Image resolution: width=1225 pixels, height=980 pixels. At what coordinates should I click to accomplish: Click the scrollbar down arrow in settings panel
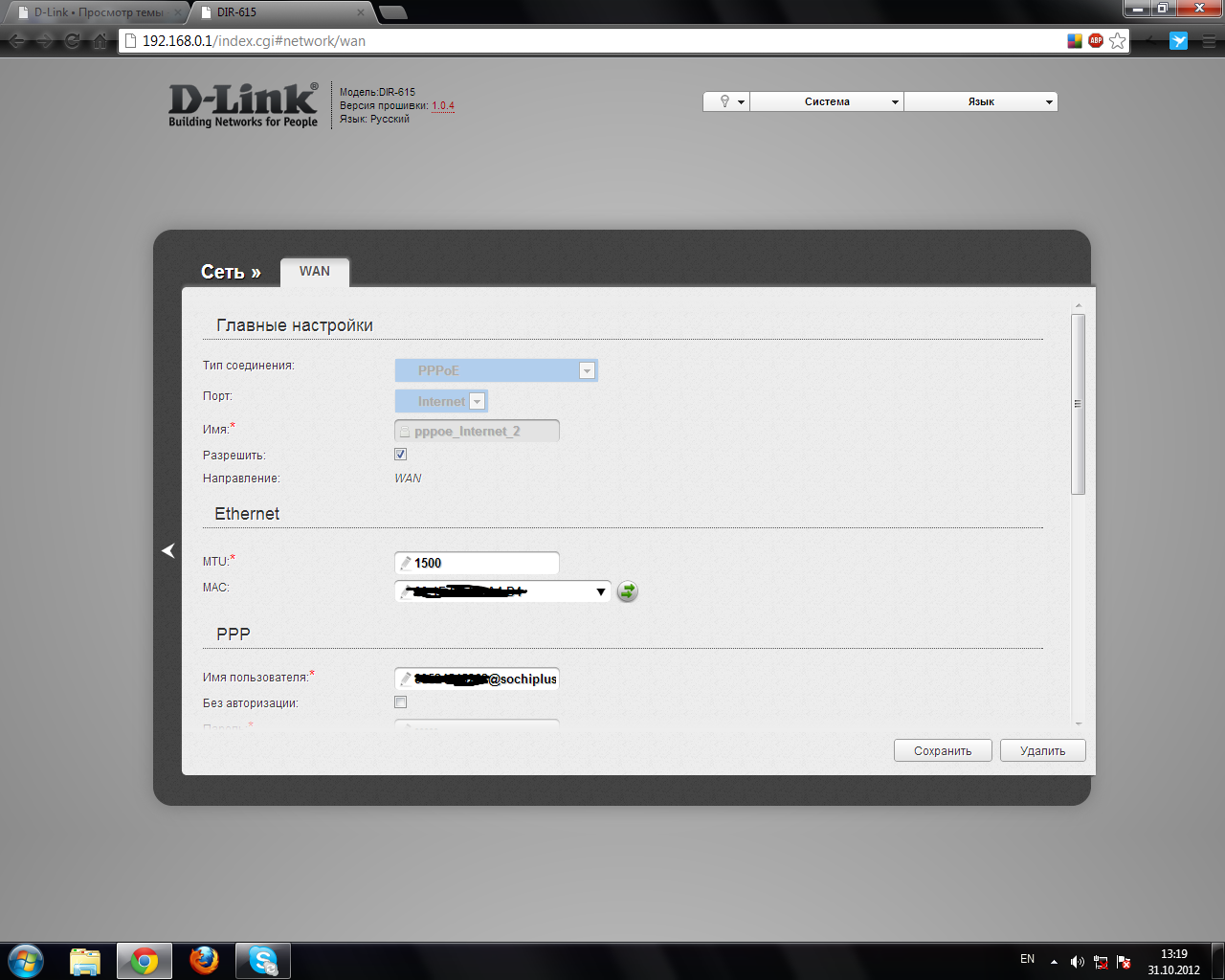(1079, 724)
